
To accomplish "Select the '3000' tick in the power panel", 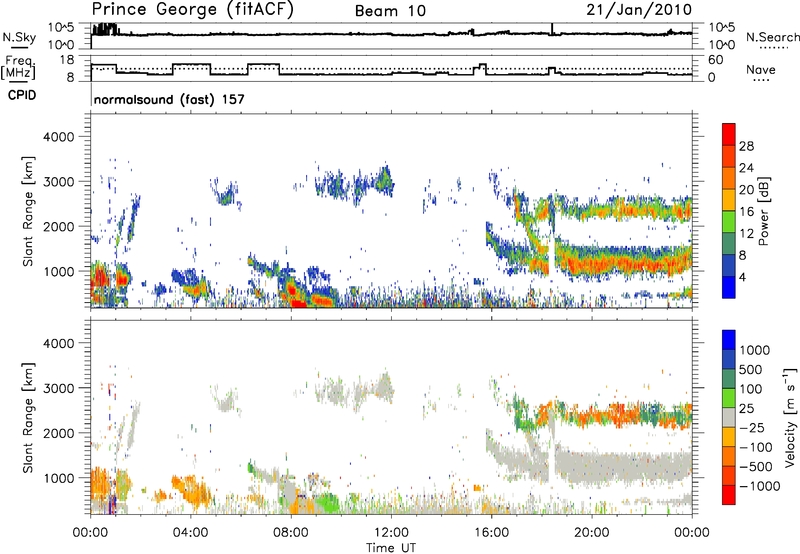I will point(59,182).
